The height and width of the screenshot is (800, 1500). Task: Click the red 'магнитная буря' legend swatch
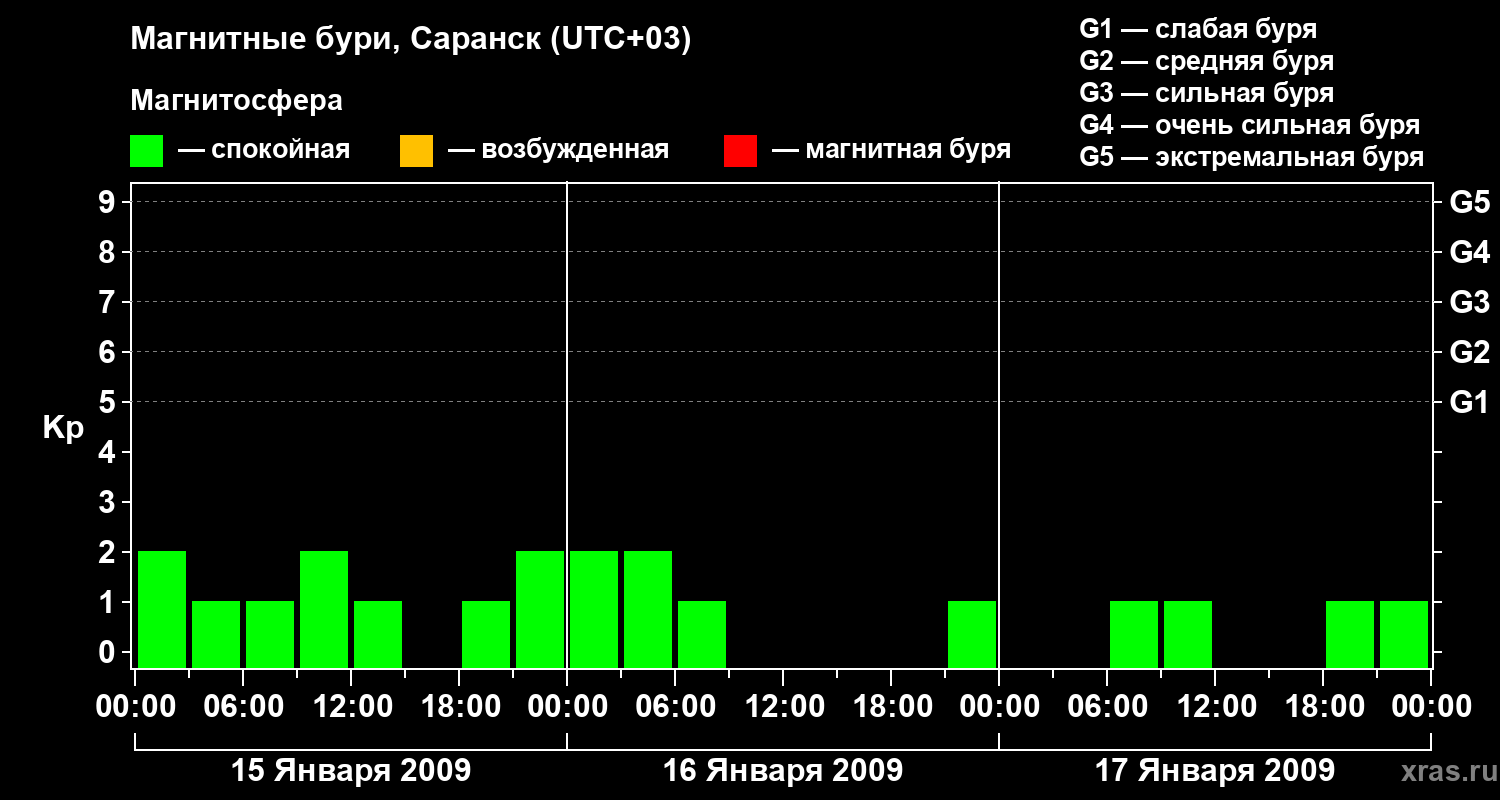click(x=740, y=151)
